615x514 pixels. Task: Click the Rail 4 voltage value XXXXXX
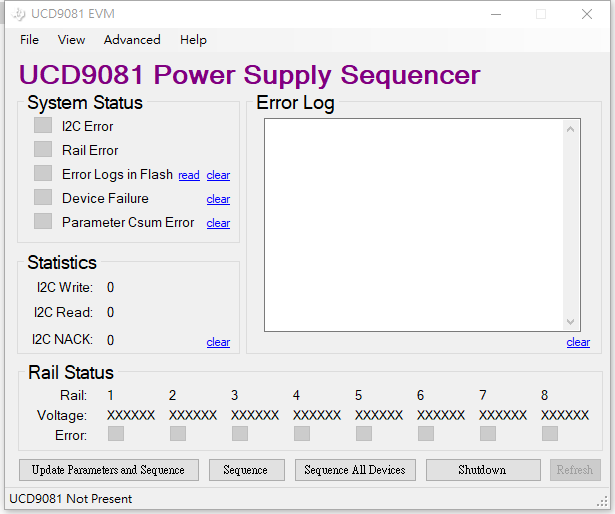pos(317,415)
